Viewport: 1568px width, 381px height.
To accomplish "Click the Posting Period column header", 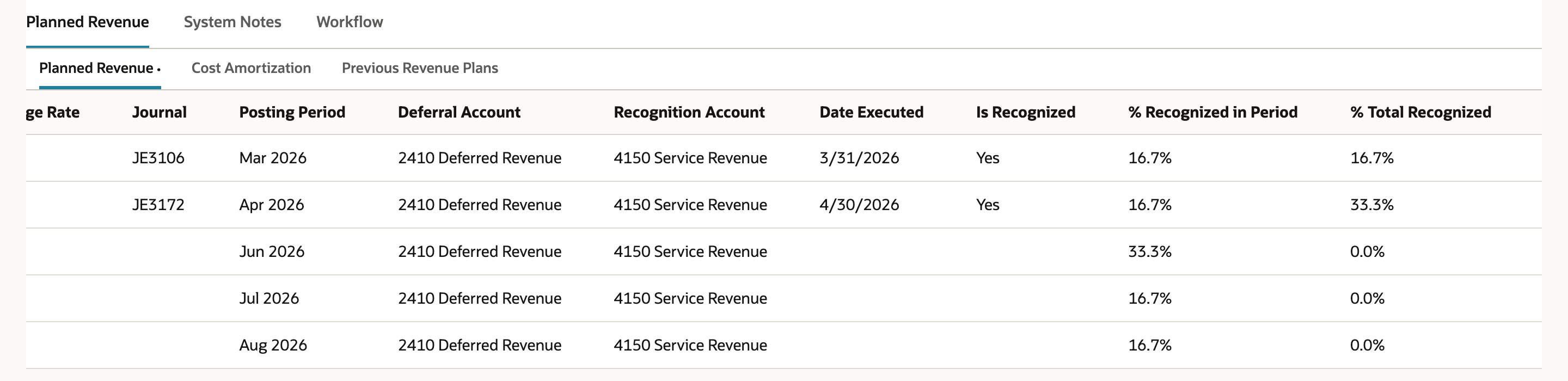I will click(292, 113).
